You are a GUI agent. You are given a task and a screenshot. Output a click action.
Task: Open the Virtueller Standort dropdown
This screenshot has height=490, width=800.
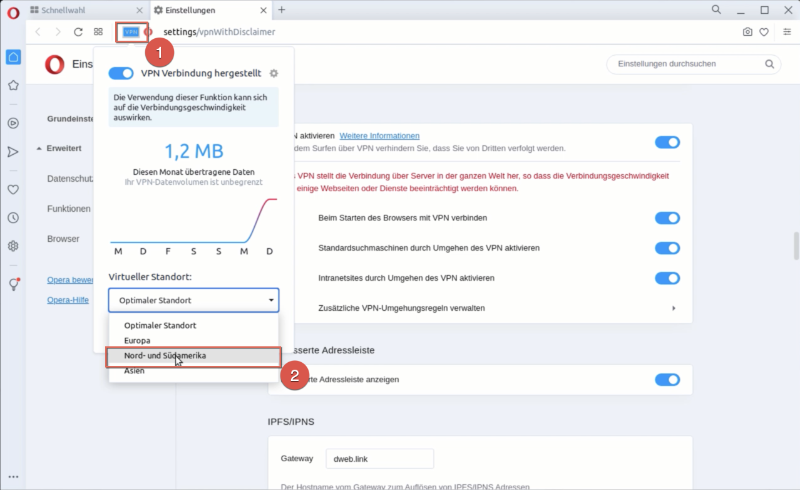pos(193,300)
